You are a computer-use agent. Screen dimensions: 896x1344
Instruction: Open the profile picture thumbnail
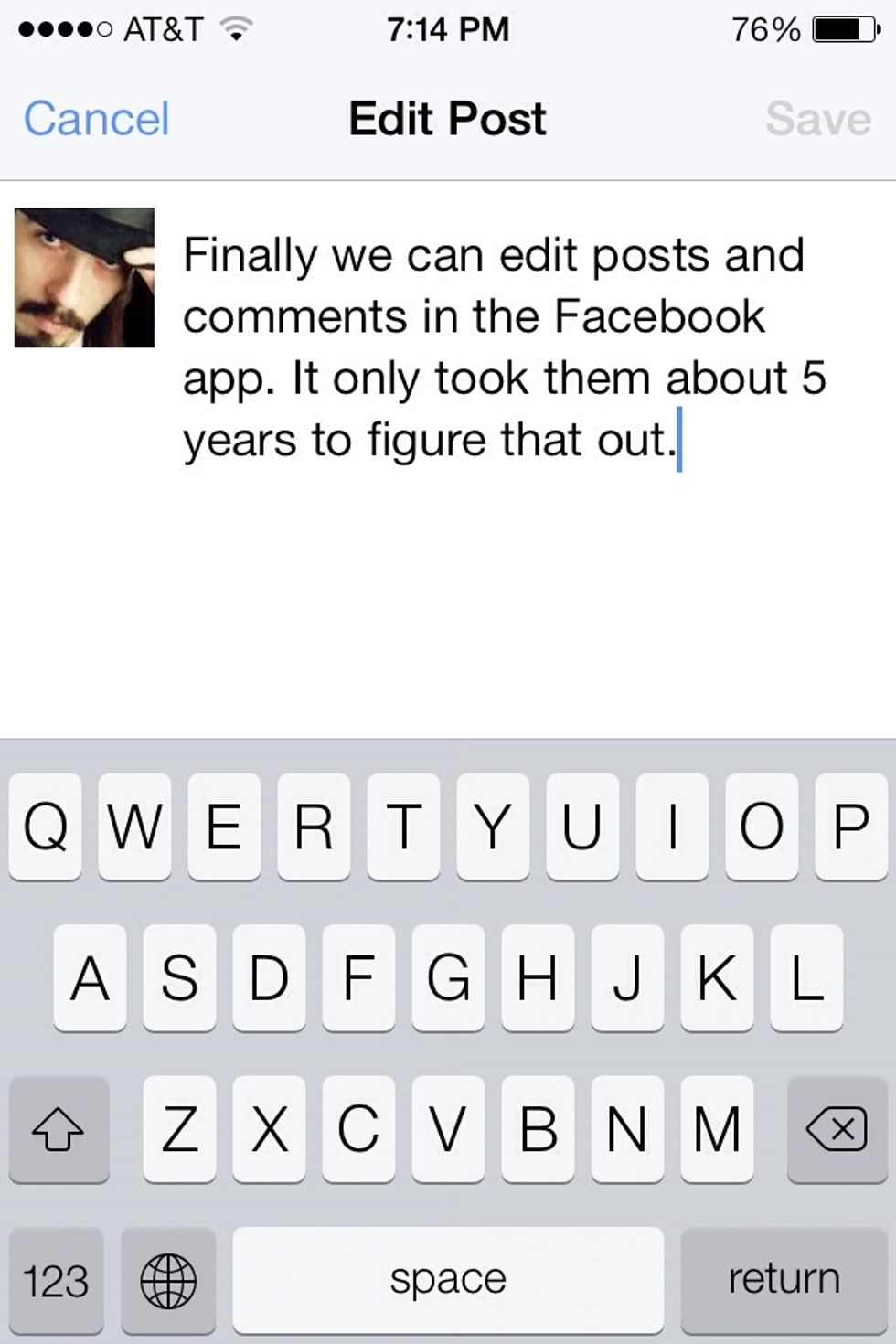coord(84,277)
